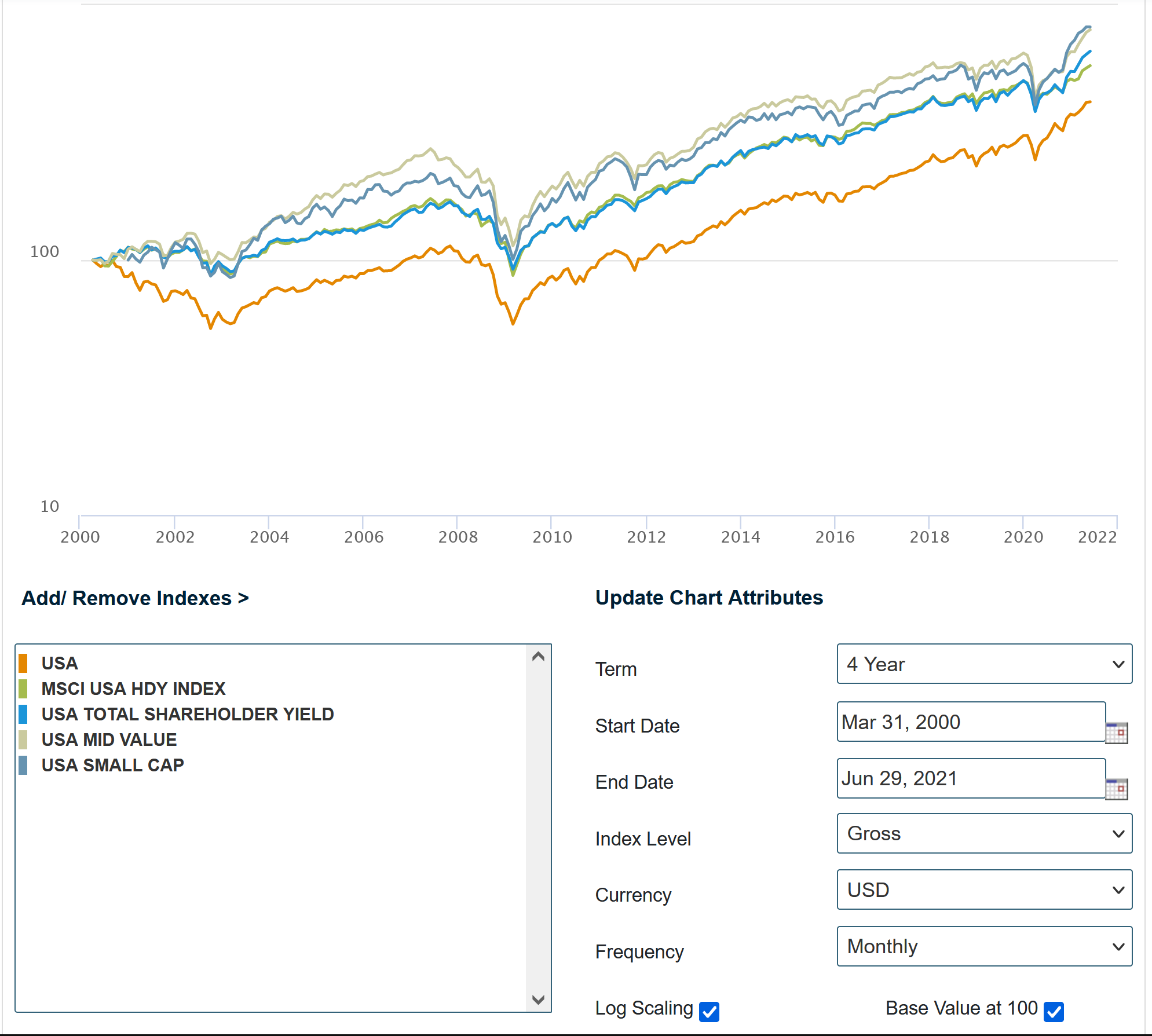This screenshot has height=1036, width=1152.
Task: Click the blue Total Shareholder Yield swatch
Action: coord(23,714)
